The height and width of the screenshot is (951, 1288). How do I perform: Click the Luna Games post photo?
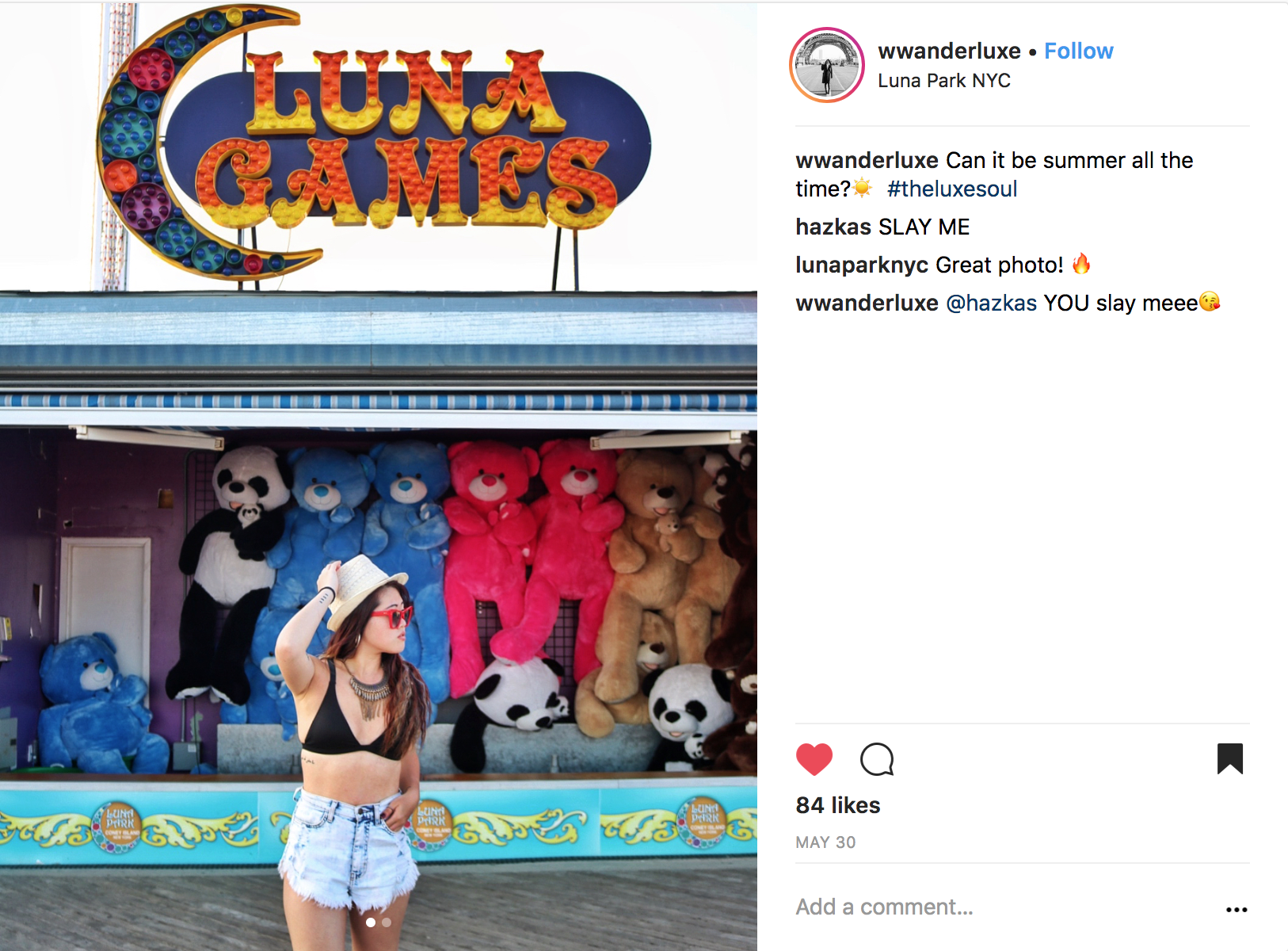[x=379, y=476]
